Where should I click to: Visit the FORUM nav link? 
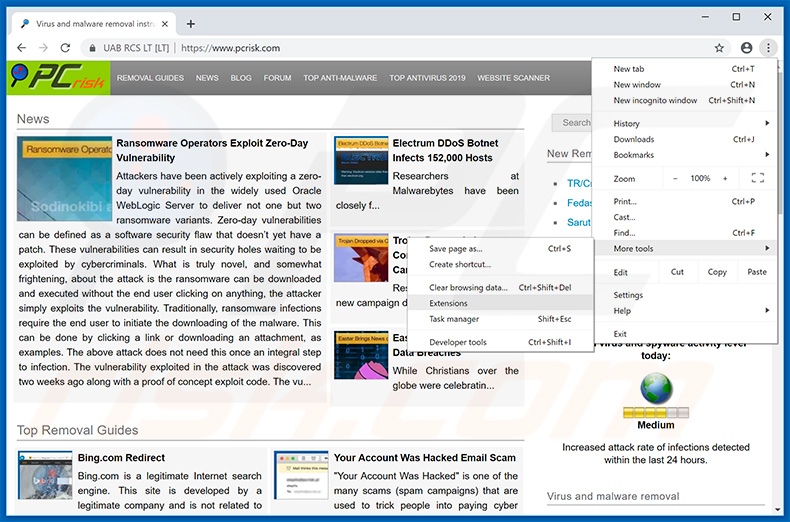[x=277, y=78]
